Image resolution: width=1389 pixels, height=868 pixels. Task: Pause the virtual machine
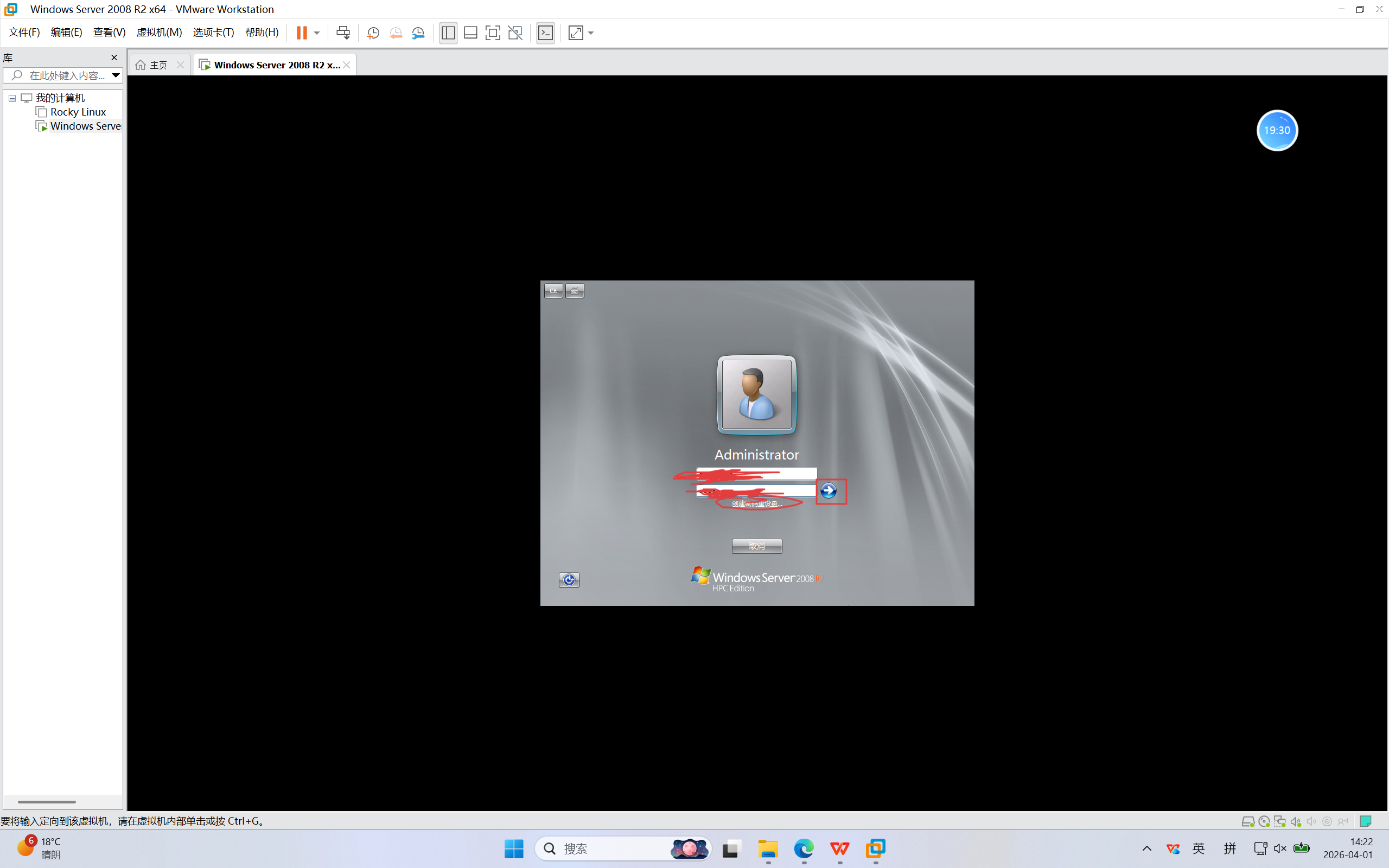click(x=301, y=33)
